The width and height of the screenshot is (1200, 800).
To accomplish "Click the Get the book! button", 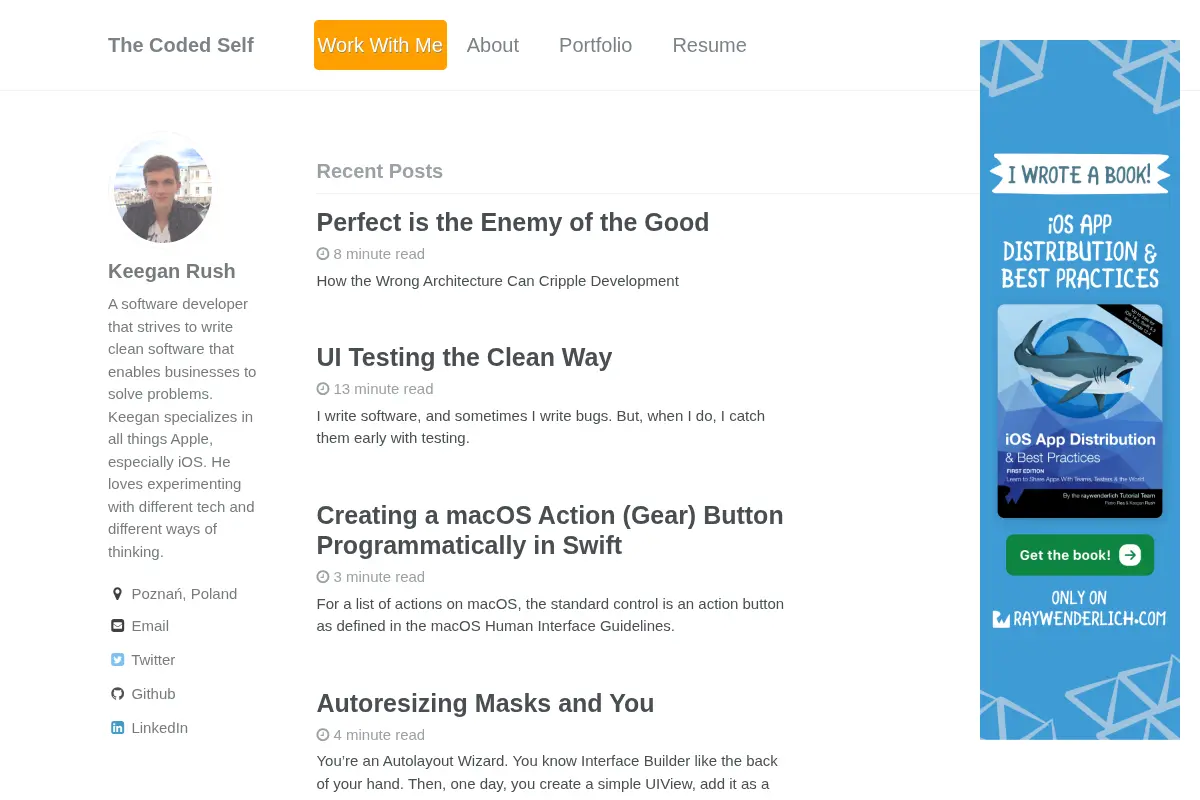I will pyautogui.click(x=1080, y=555).
